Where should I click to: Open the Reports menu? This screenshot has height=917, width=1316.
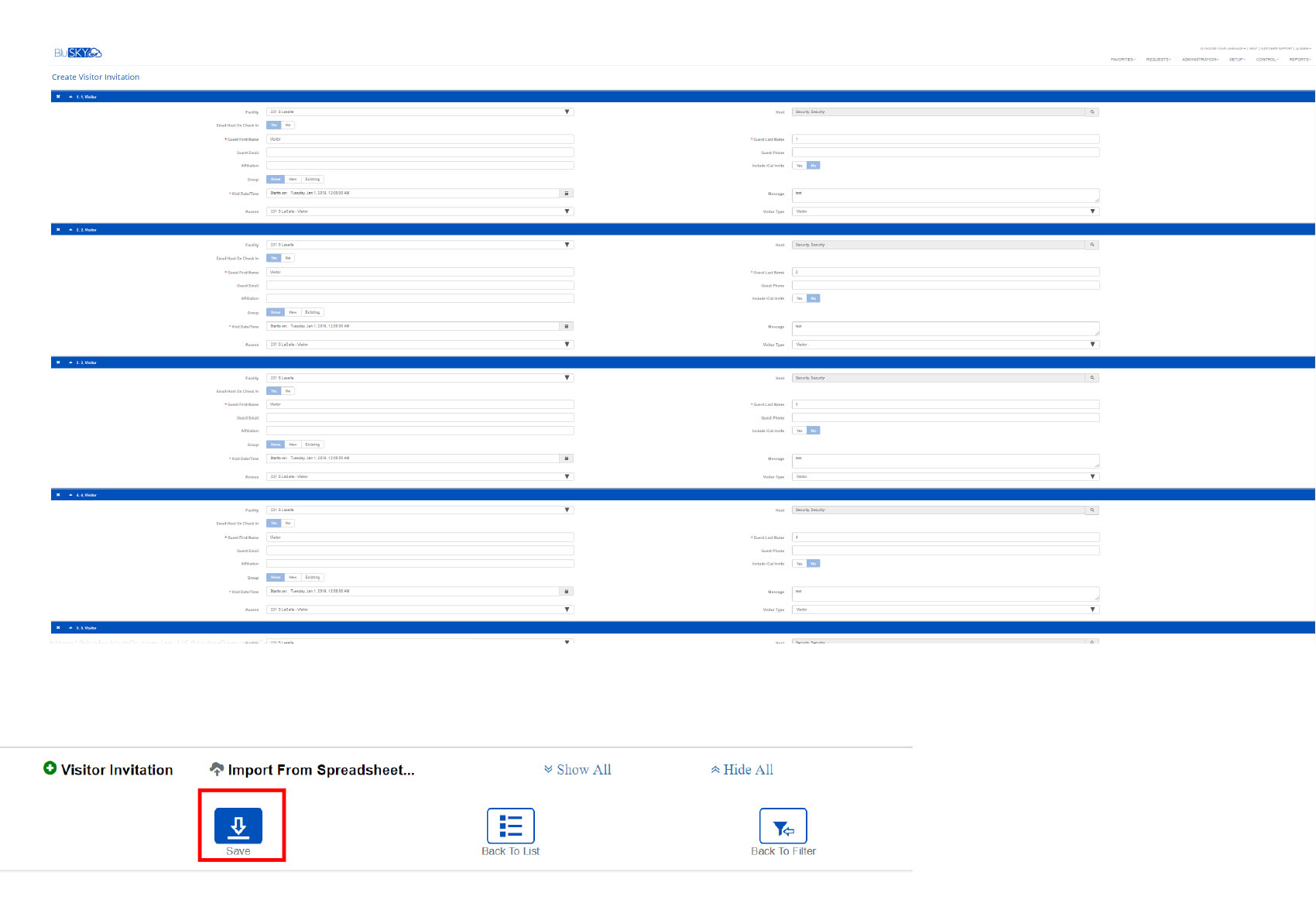(x=1299, y=60)
